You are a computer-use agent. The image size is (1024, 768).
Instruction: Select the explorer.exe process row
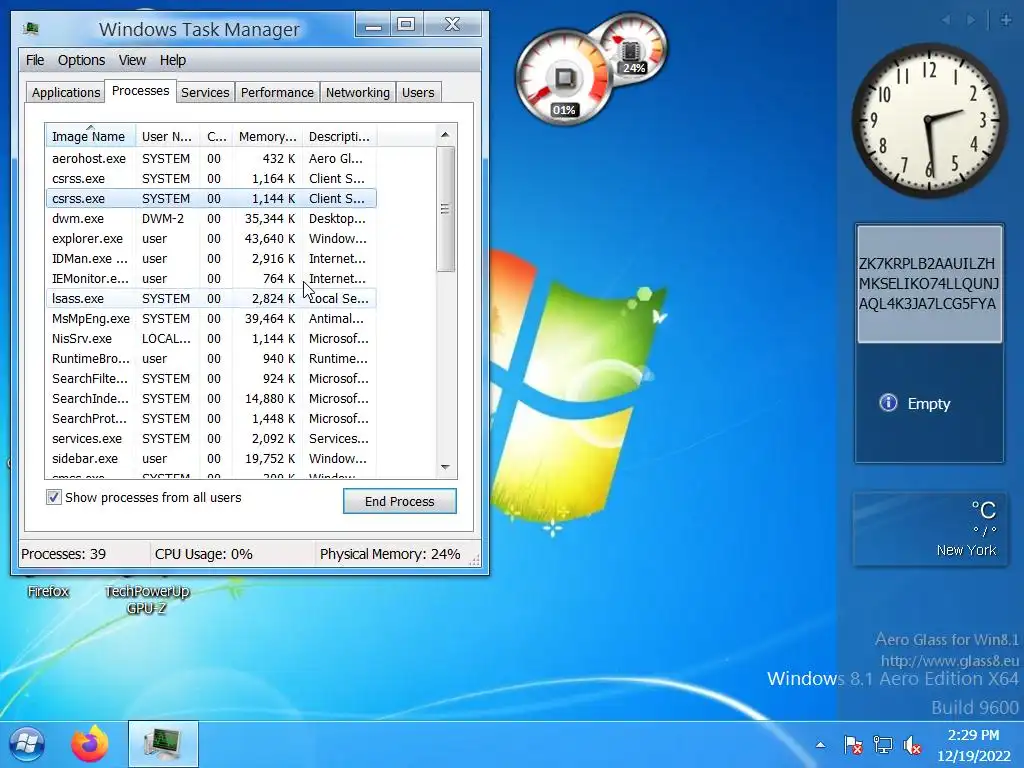pyautogui.click(x=211, y=239)
